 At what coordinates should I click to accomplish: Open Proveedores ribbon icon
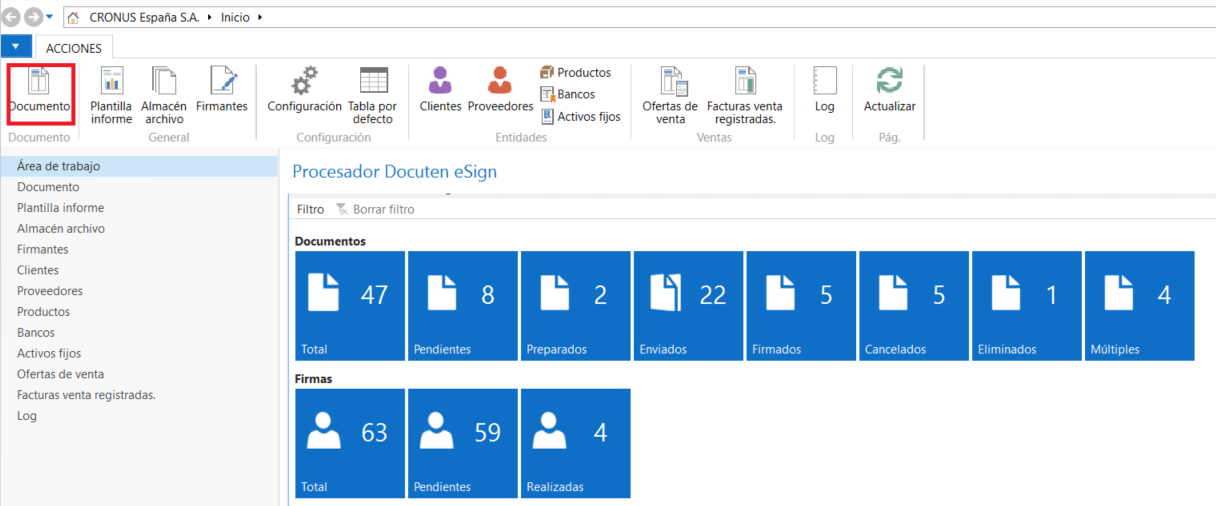click(500, 90)
